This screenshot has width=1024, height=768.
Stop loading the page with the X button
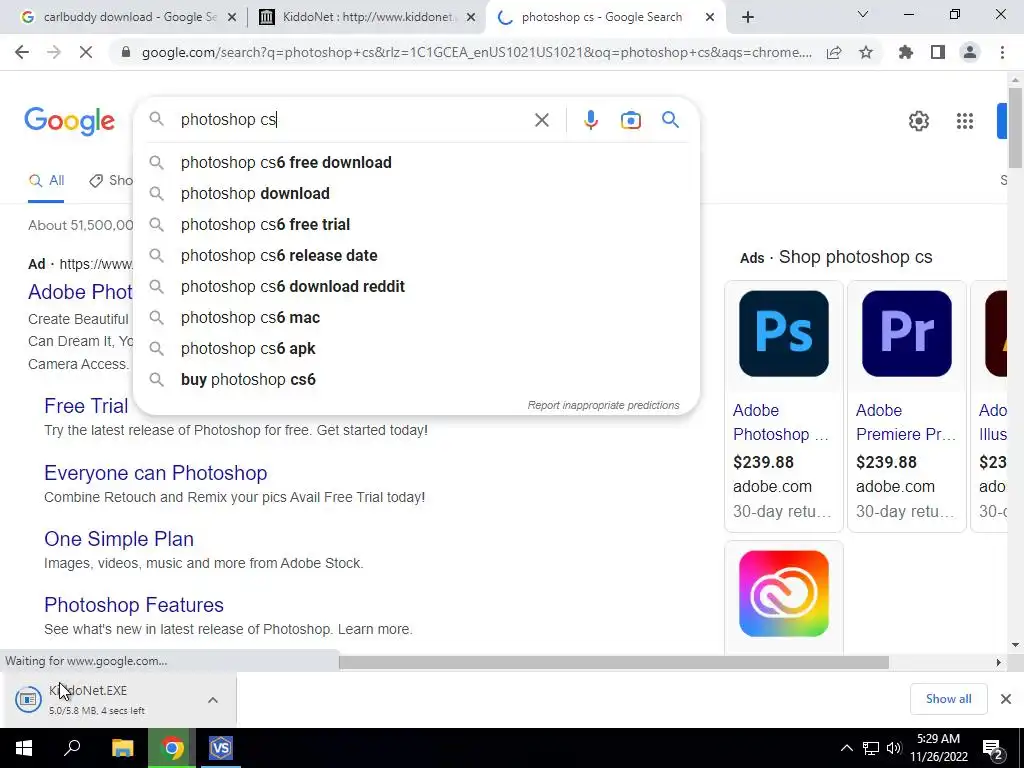click(86, 52)
